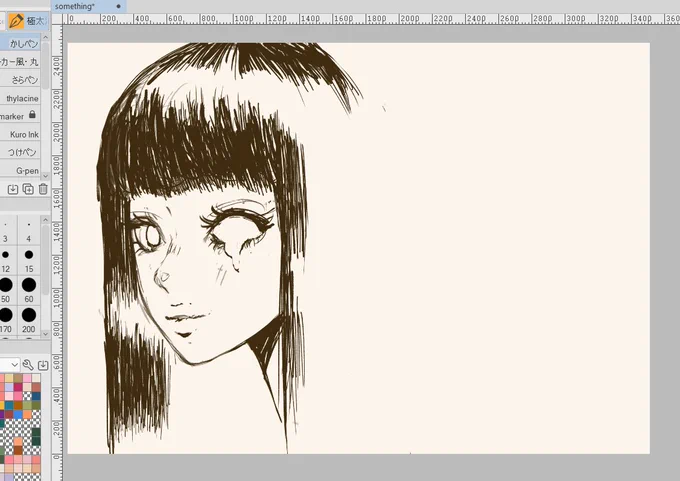Click the lock icon beside marker
Viewport: 680px width, 481px height.
point(32,115)
